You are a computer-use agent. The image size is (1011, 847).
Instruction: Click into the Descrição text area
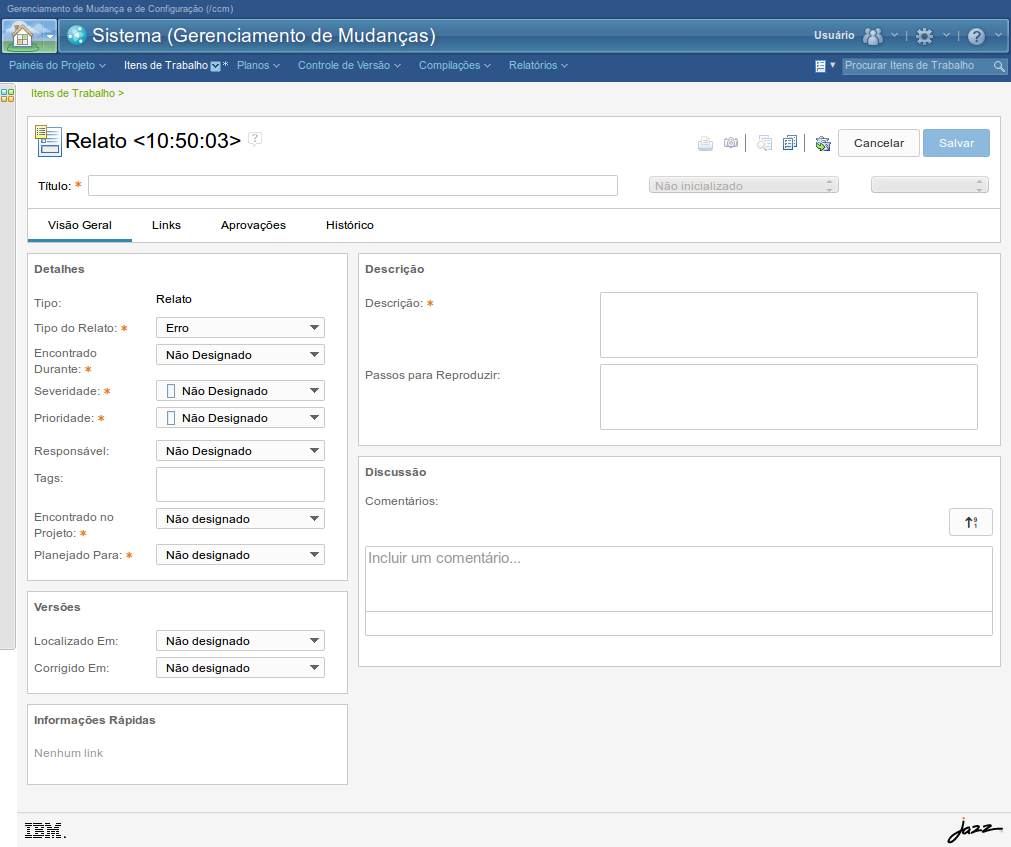pos(789,325)
